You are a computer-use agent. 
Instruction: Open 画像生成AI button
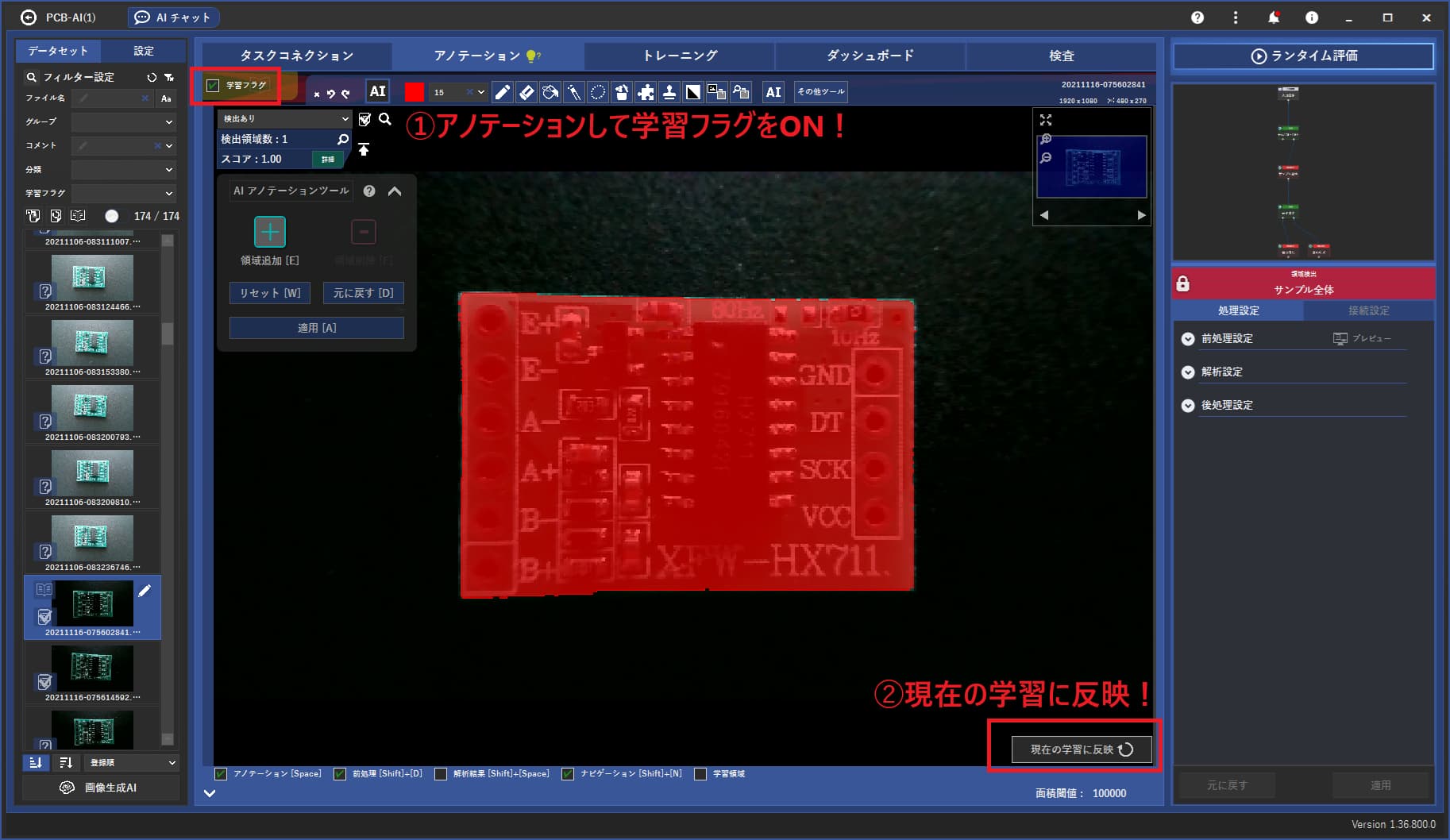pyautogui.click(x=100, y=788)
